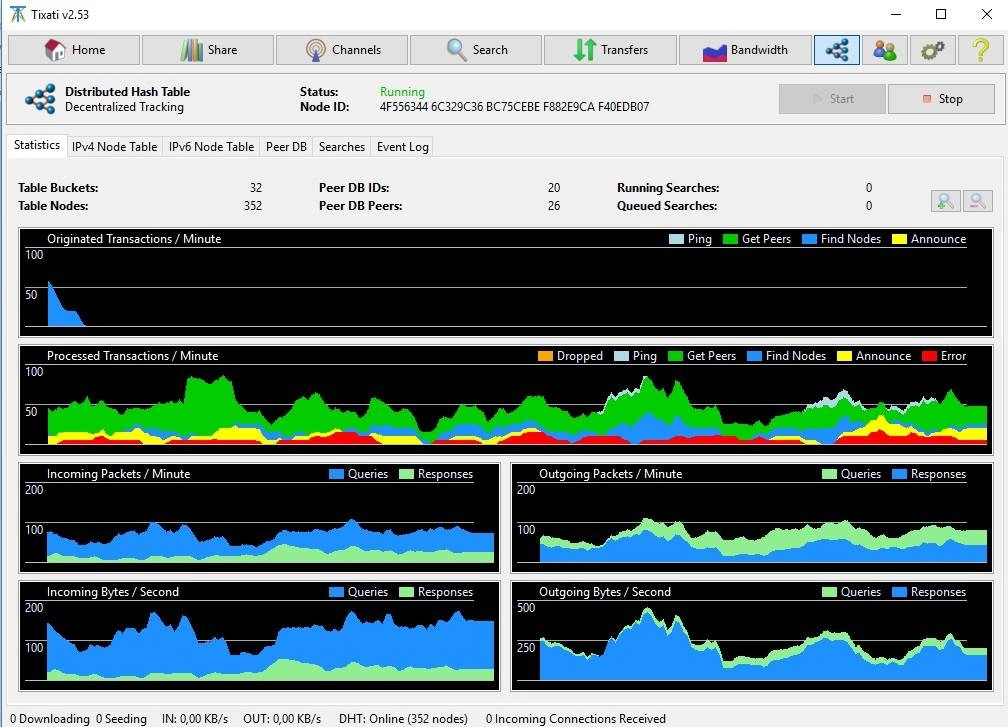Click the Distributed Hash Table header icon
This screenshot has width=1008, height=727.
pos(40,99)
